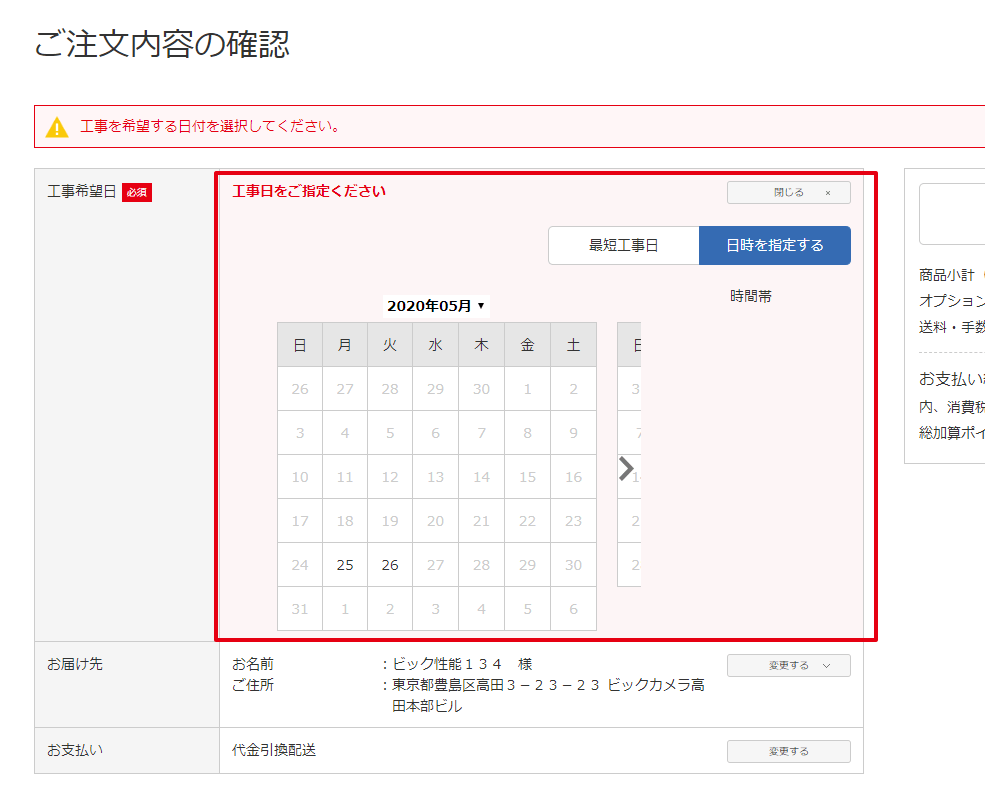Screen dimensions: 985x788
Task: Click the chevron on the お届け先 変更する button
Action: click(x=824, y=665)
